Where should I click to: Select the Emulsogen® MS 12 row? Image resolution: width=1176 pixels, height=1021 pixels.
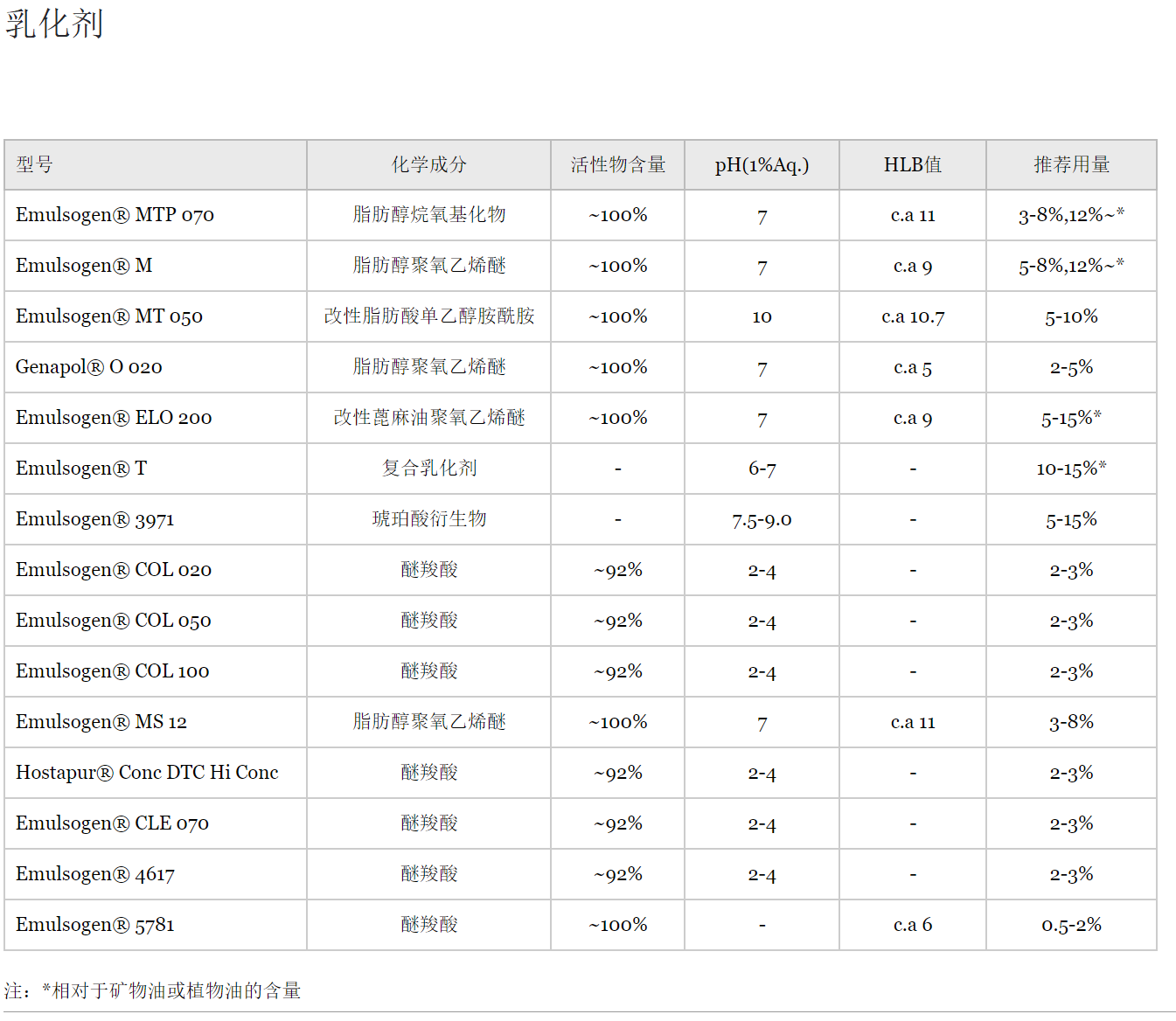pyautogui.click(x=98, y=722)
